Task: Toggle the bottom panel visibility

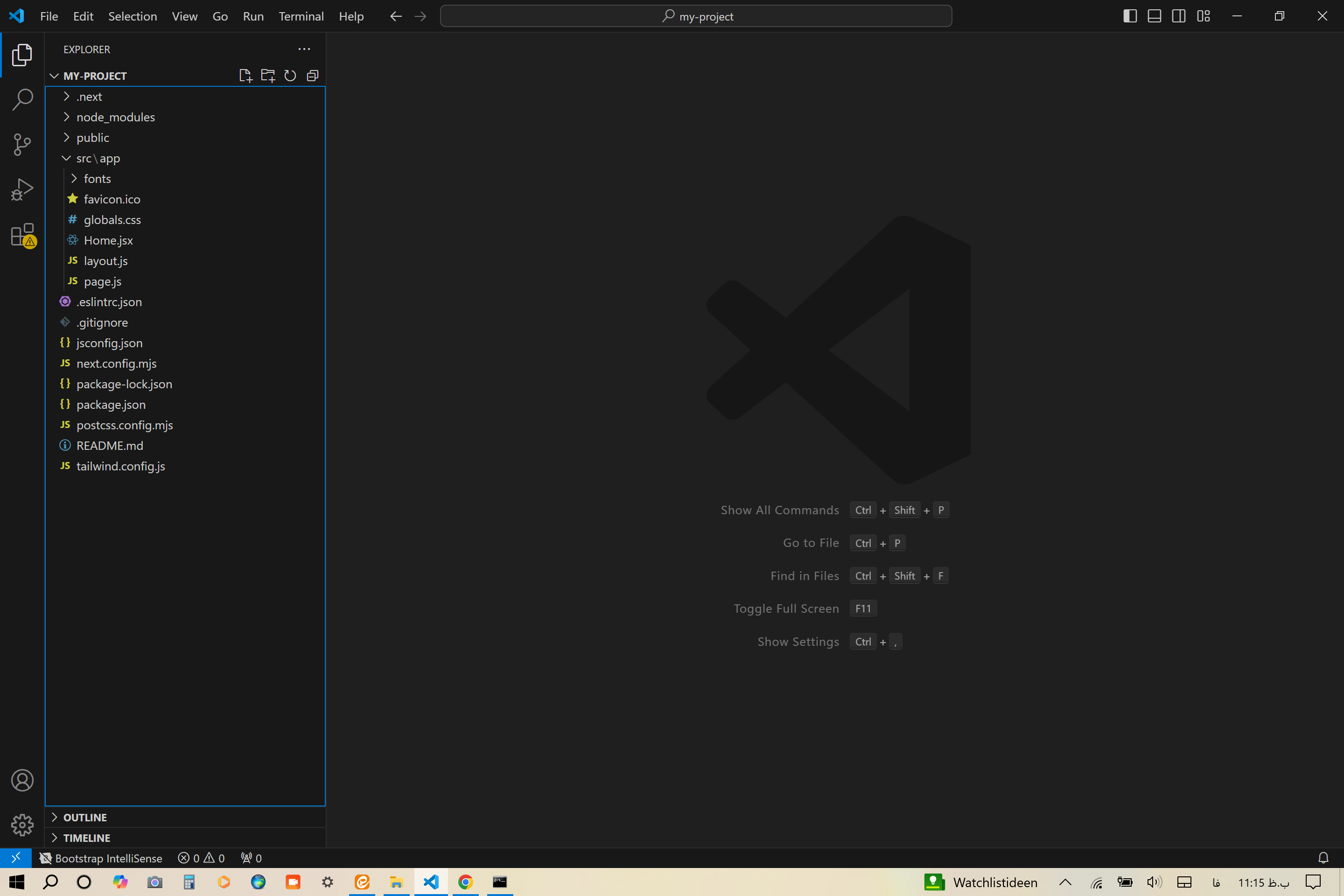Action: pyautogui.click(x=1154, y=16)
